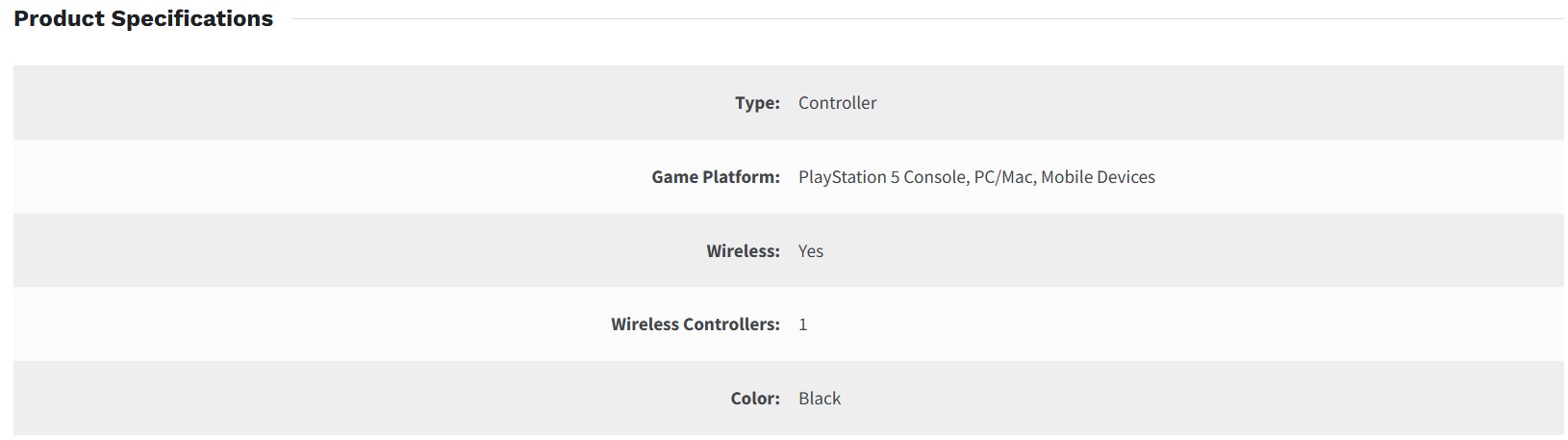Click the Mobile Devices platform text
Viewport: 1568px width, 440px height.
pos(1098,177)
